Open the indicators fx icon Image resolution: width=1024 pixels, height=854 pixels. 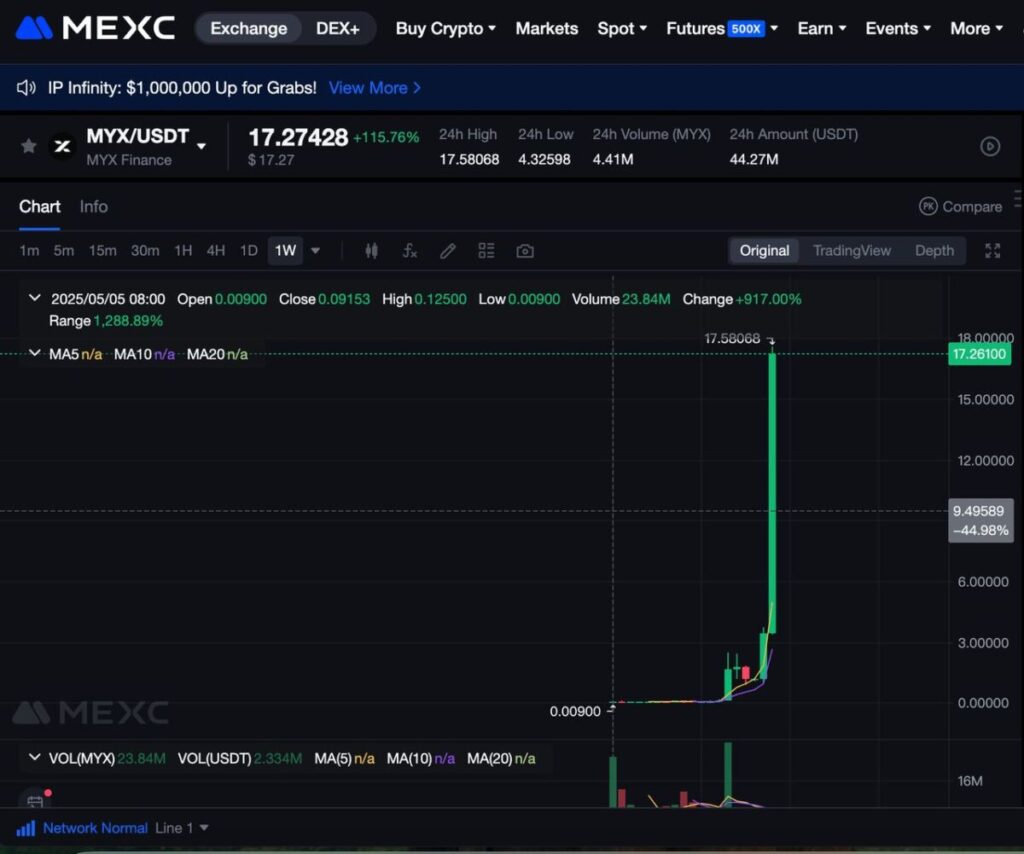point(409,251)
